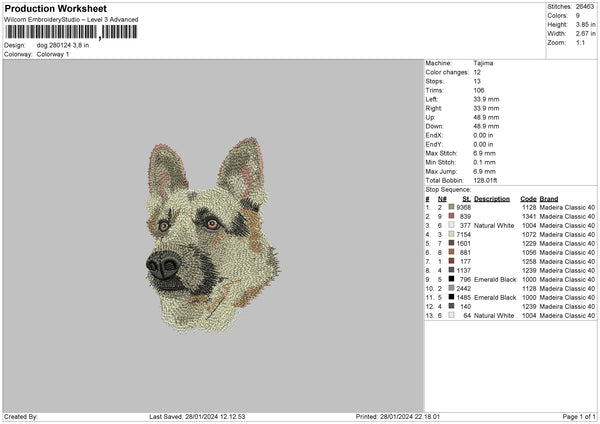
Task: Pick the beige swatch for stop 4
Action: tap(453, 234)
